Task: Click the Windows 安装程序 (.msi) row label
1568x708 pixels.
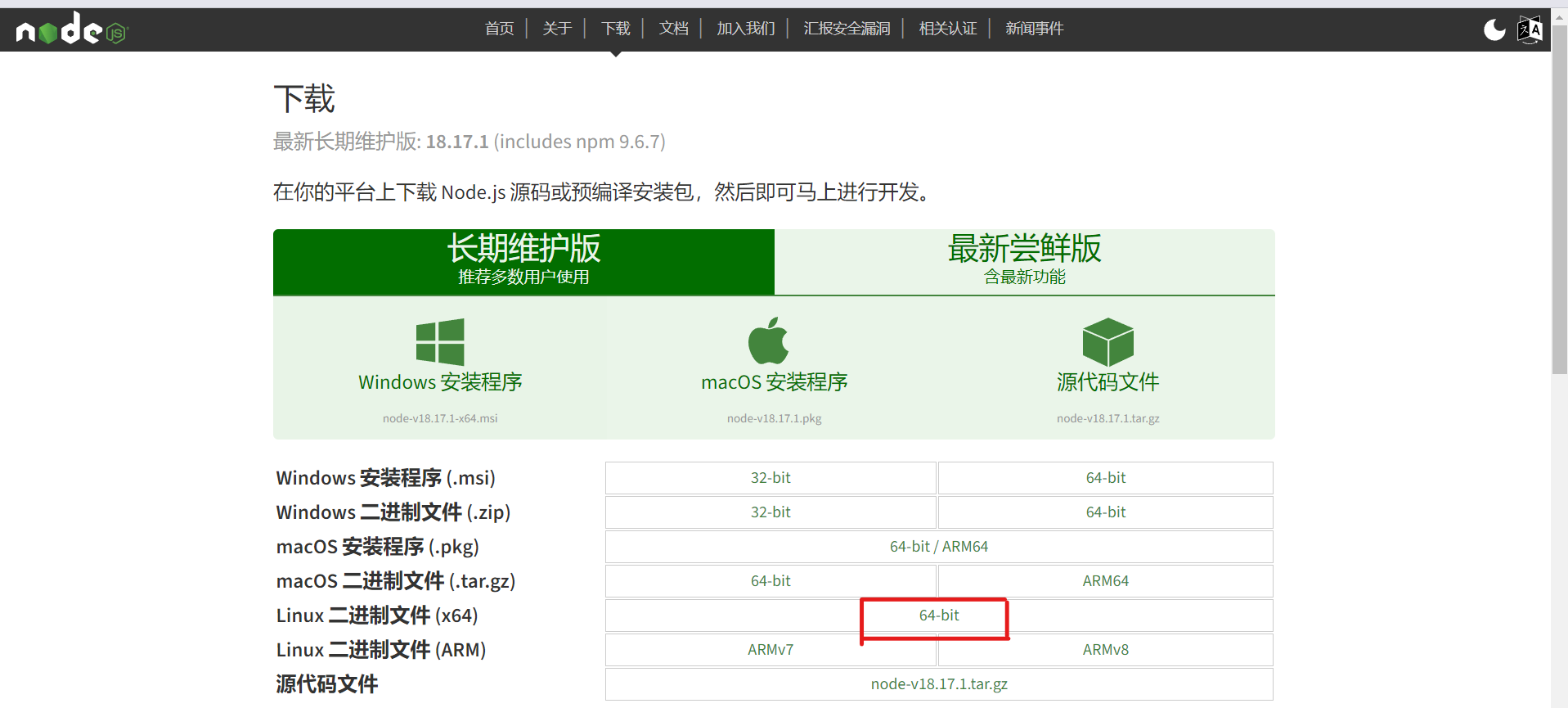Action: point(386,478)
